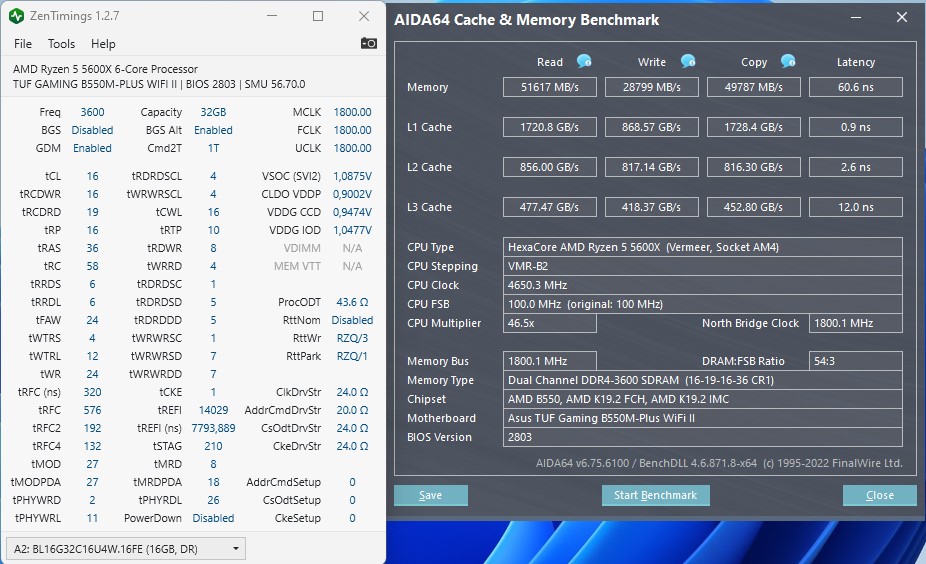Screen dimensions: 926x564
Task: Open the Help menu in ZenTimings
Action: coord(103,44)
